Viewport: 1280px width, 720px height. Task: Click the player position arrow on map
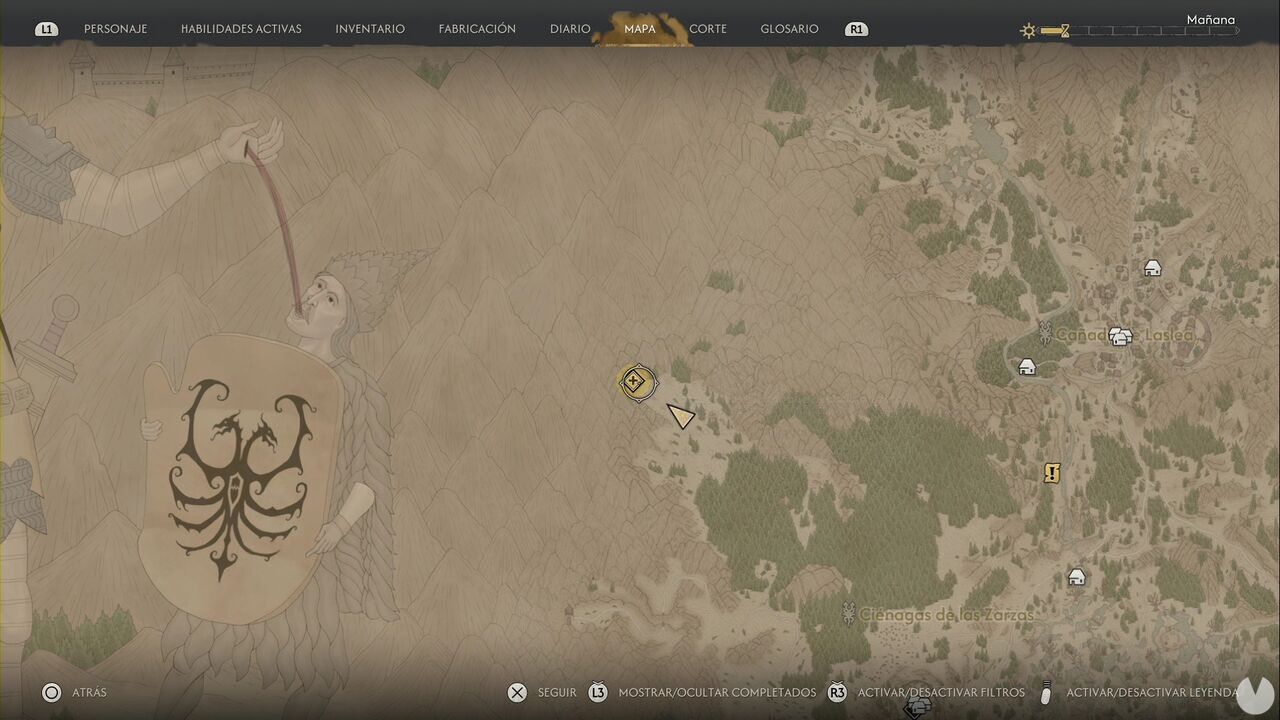pyautogui.click(x=680, y=415)
